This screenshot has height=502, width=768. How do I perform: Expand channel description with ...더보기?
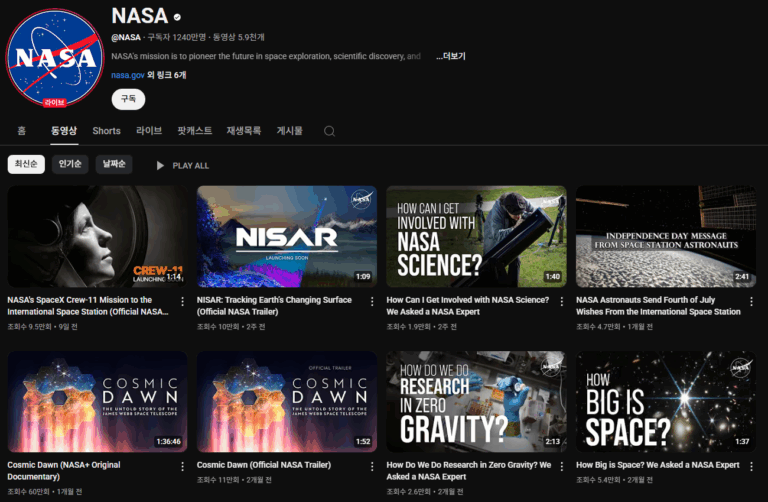tap(450, 56)
